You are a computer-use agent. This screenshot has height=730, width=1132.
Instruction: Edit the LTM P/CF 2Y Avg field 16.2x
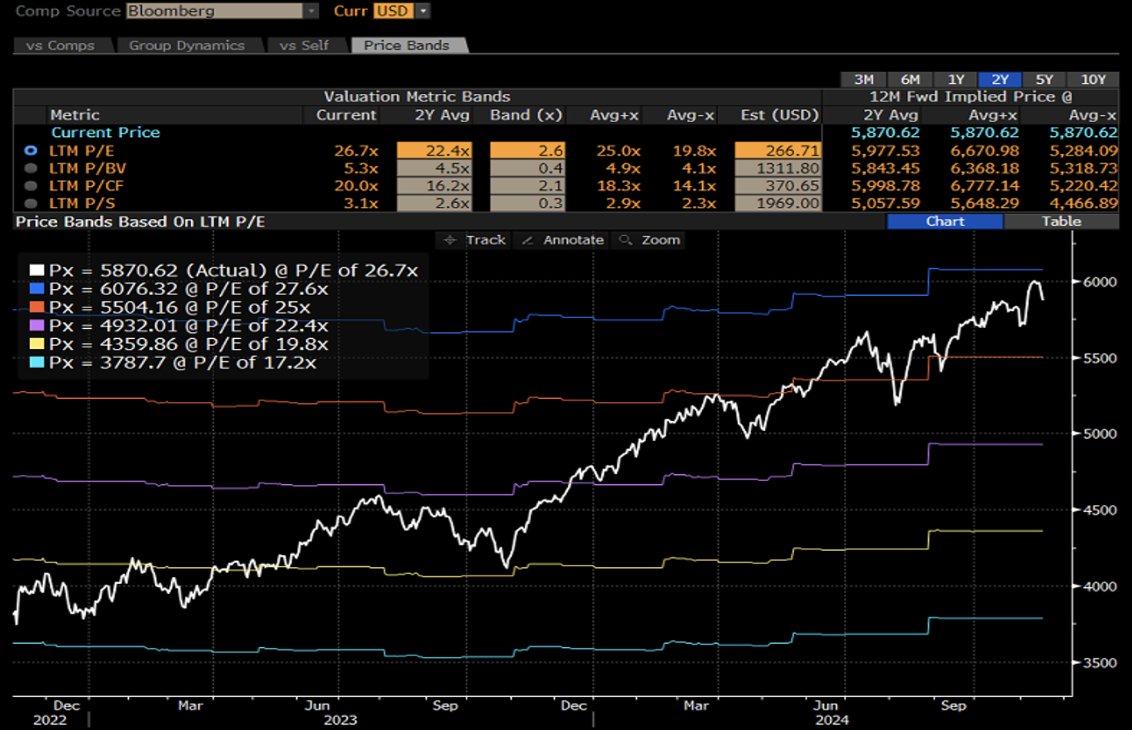pos(434,186)
